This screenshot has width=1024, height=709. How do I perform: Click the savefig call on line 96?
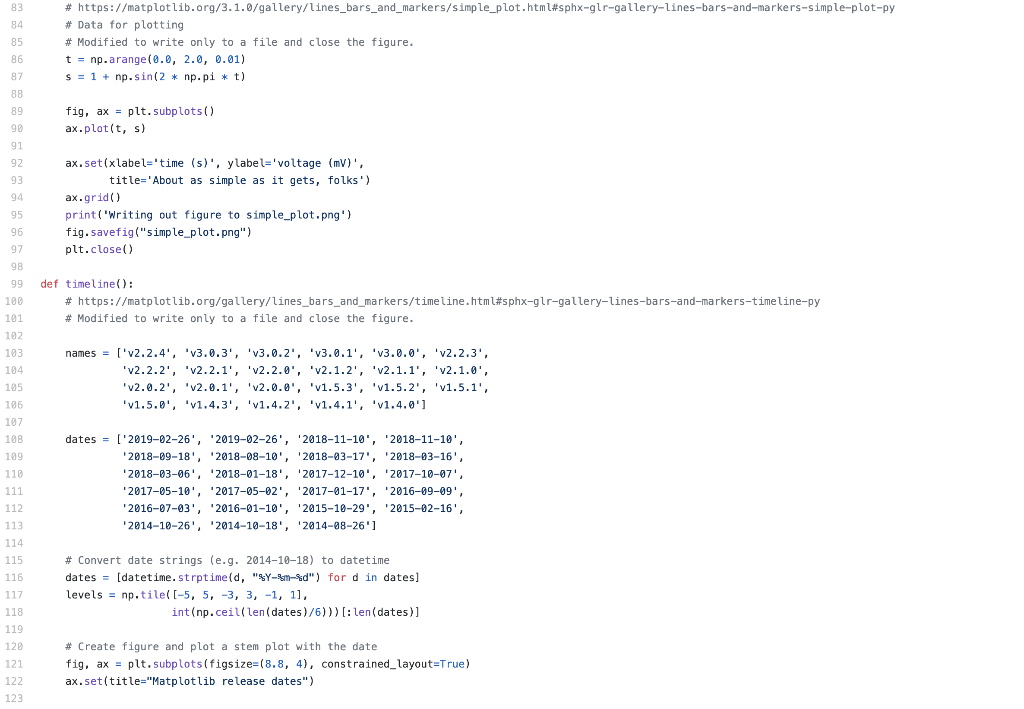pos(111,232)
